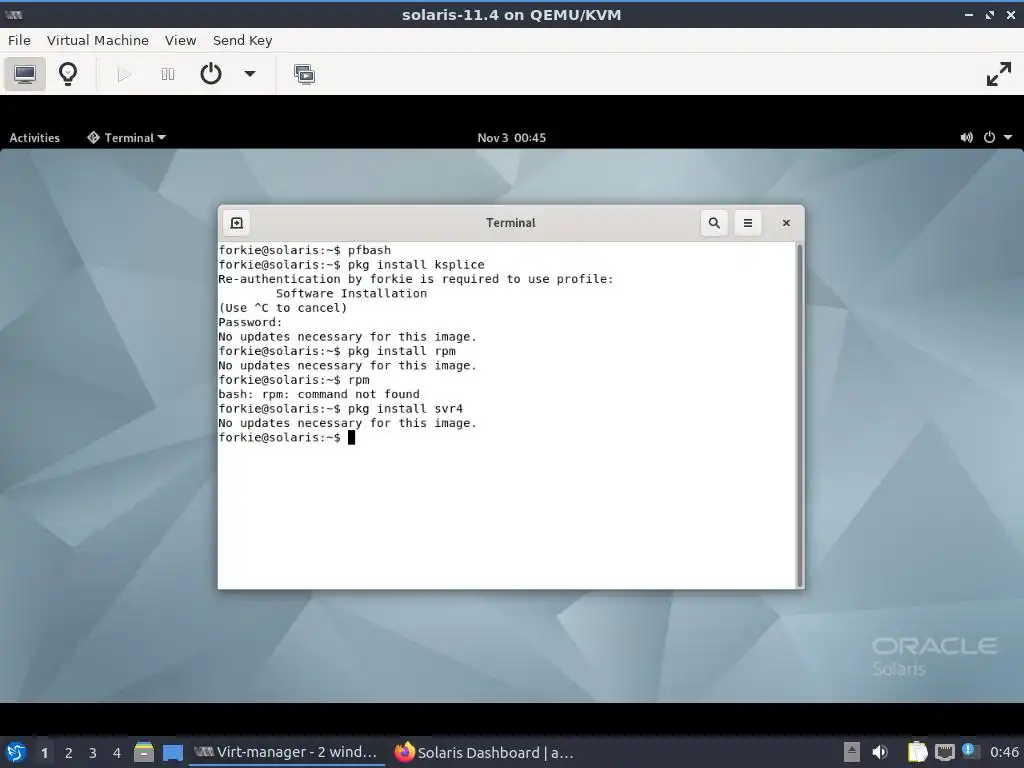Click the update notification tray icon

click(970, 751)
